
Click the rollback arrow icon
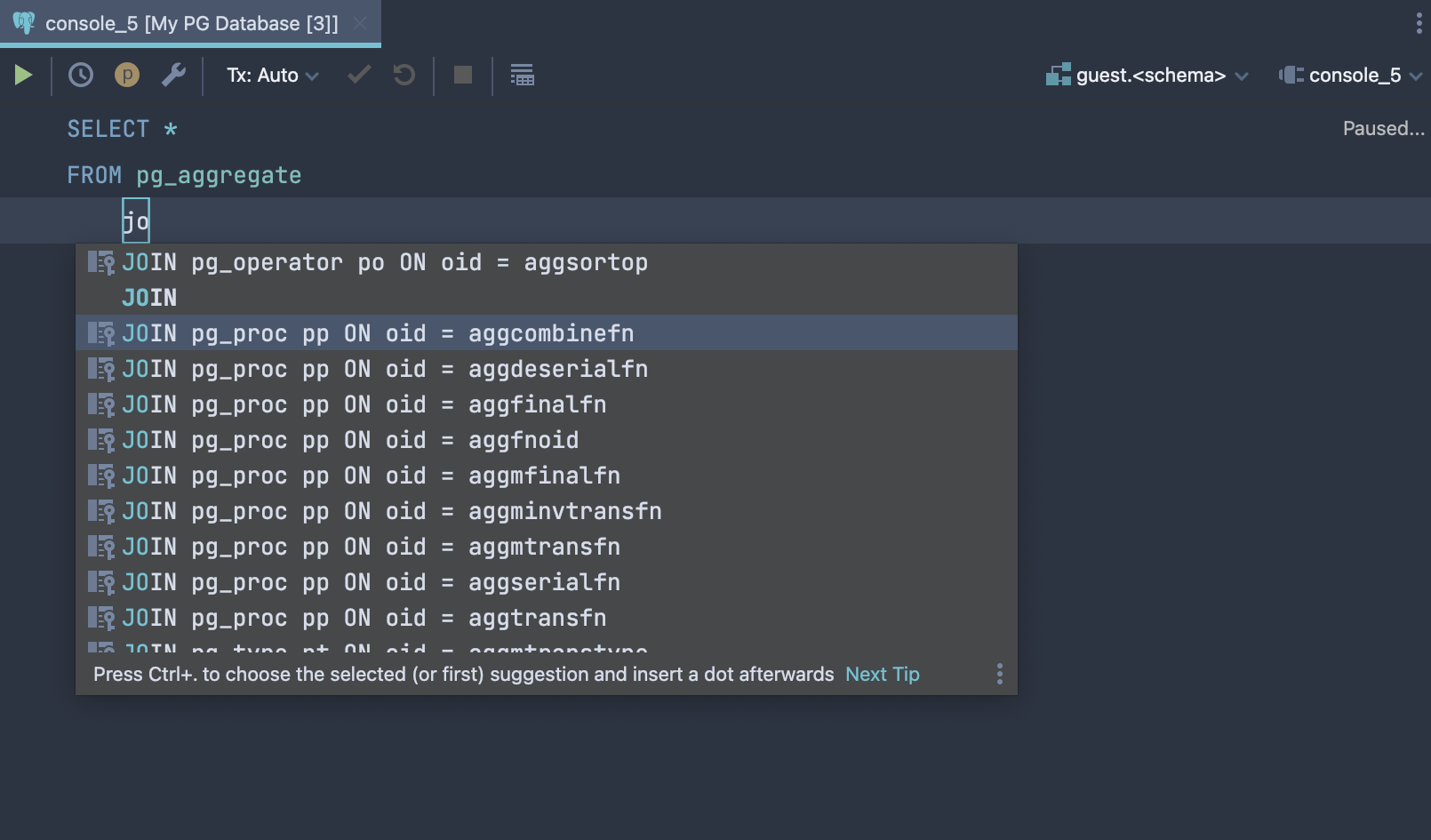404,76
